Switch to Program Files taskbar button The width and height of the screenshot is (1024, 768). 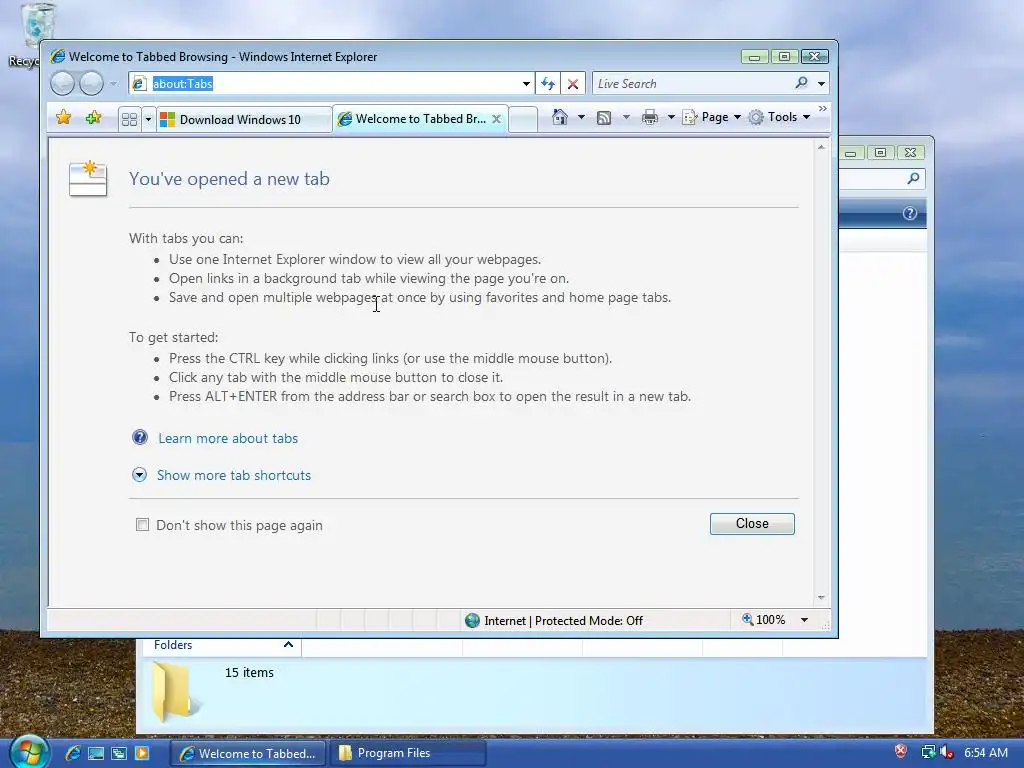click(408, 753)
